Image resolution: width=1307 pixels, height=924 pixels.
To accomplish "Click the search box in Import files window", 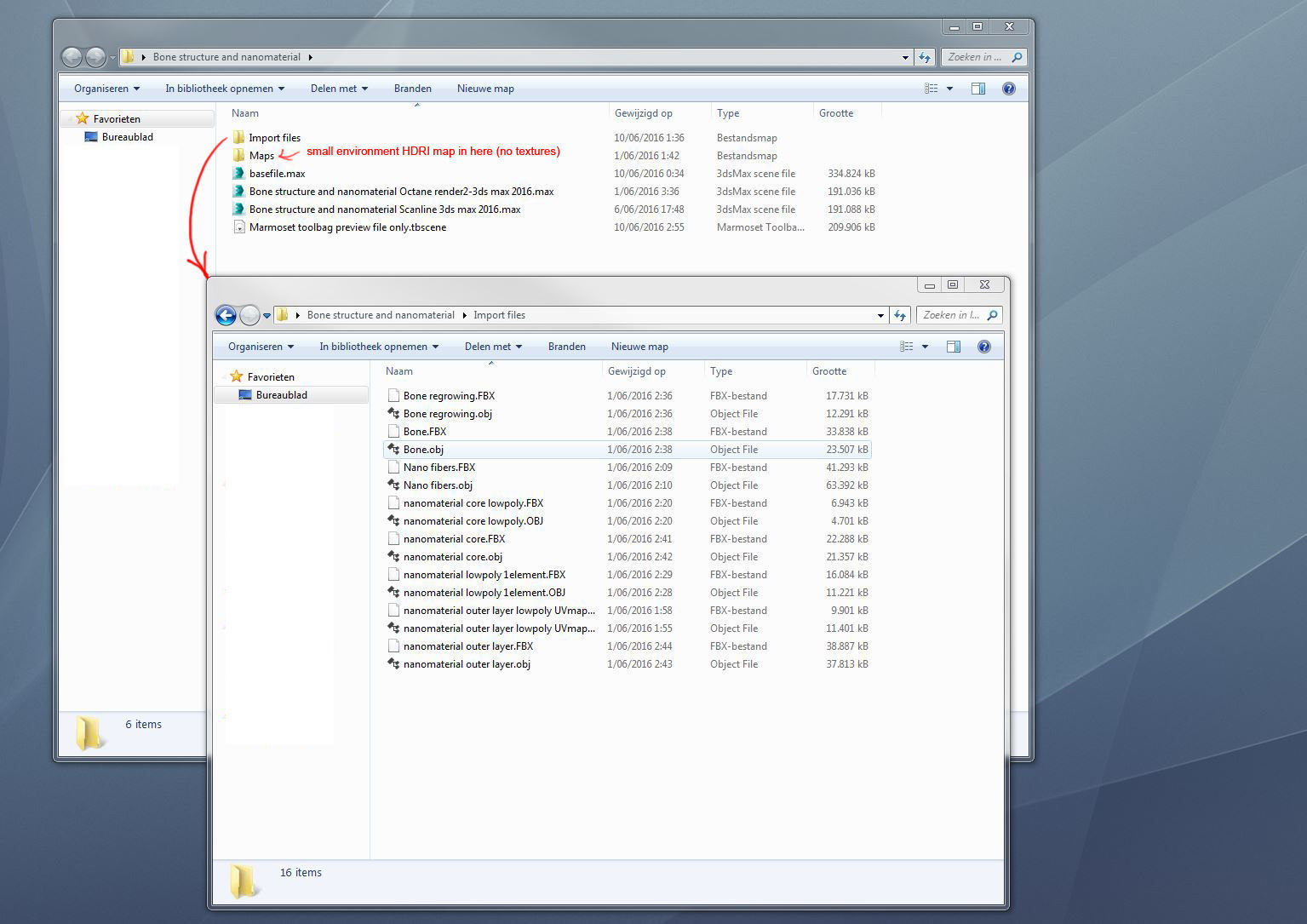I will click(x=960, y=315).
